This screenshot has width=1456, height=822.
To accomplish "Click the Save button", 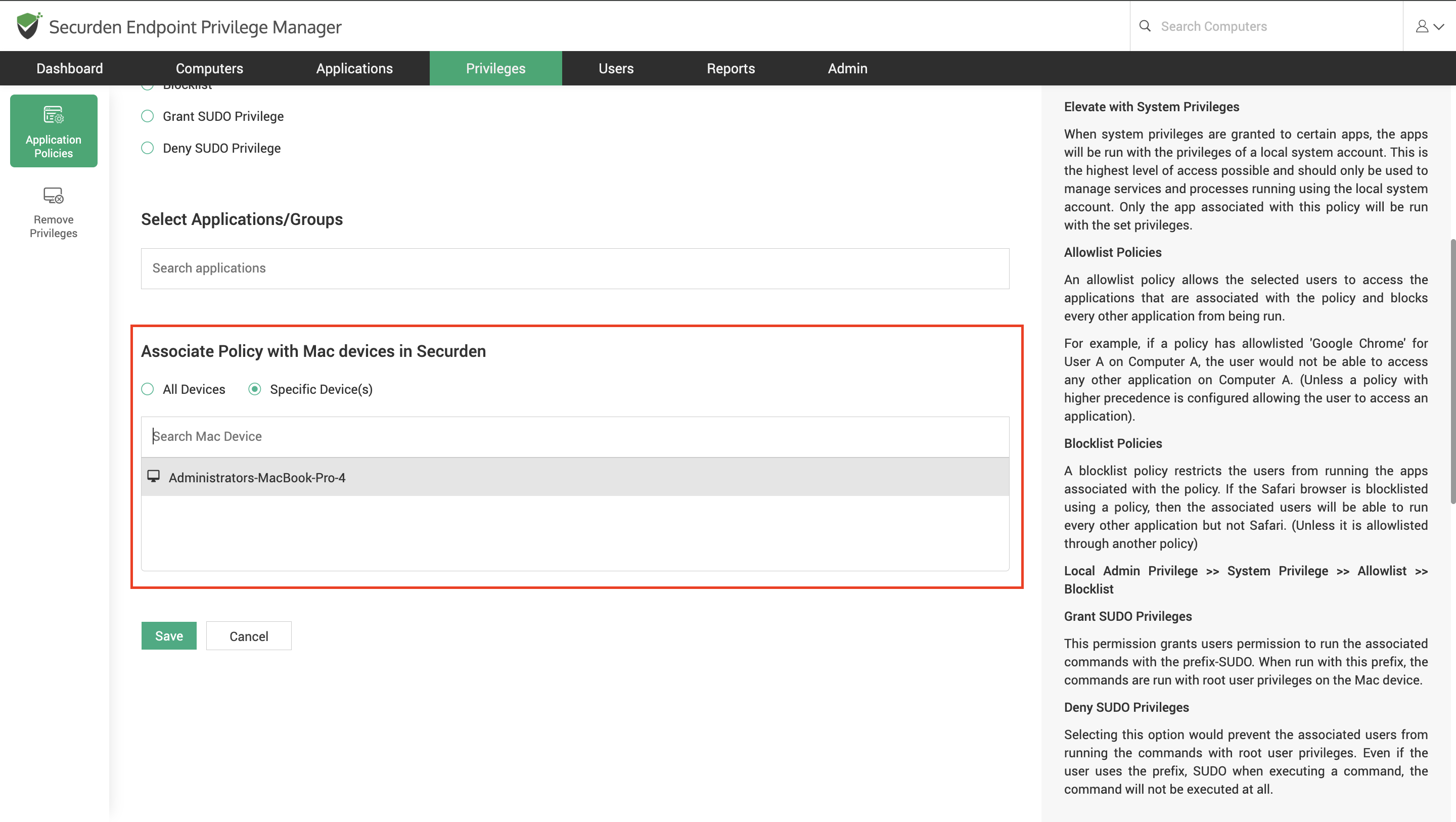I will coord(169,636).
